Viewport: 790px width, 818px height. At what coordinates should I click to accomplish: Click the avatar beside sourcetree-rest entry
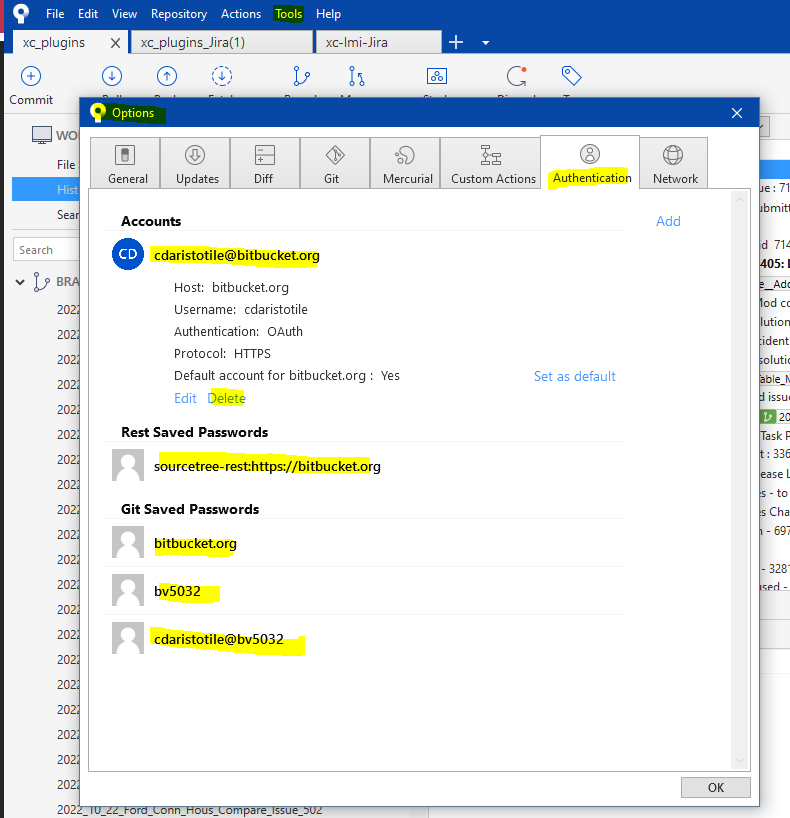(128, 465)
